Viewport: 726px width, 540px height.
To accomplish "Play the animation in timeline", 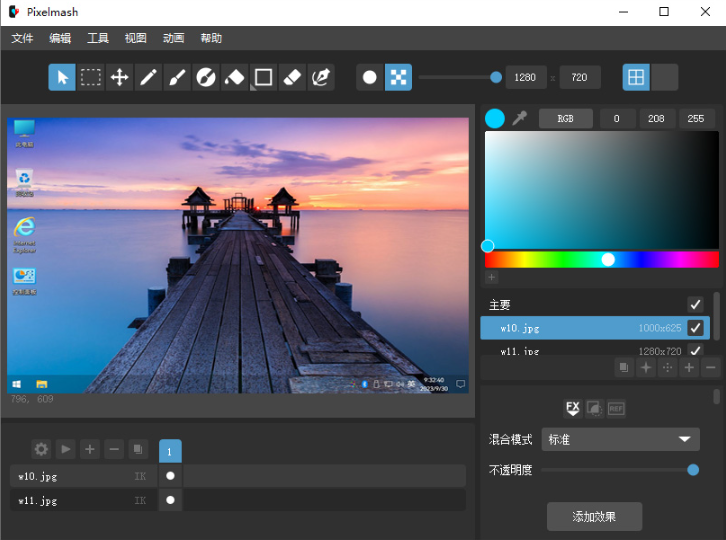I will 65,449.
